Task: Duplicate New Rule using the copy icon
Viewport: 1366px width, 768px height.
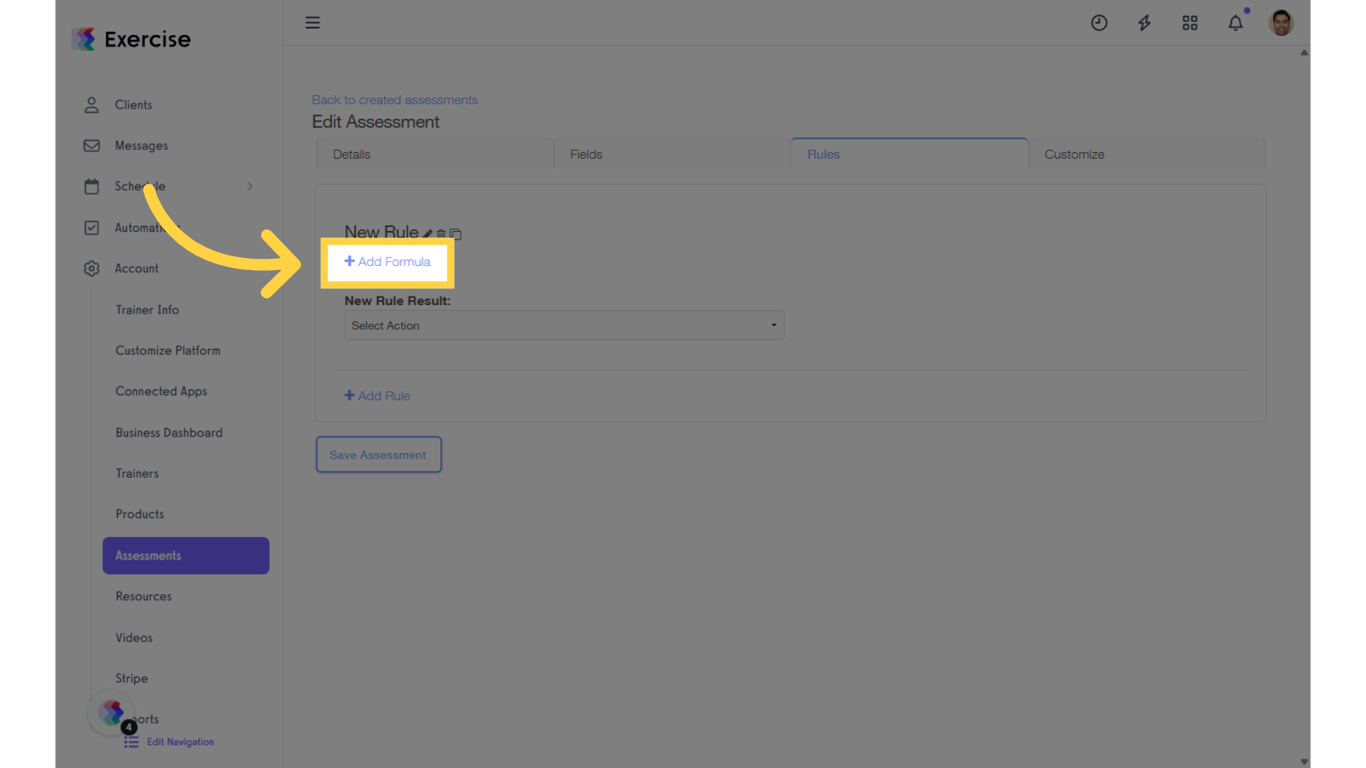Action: tap(457, 233)
